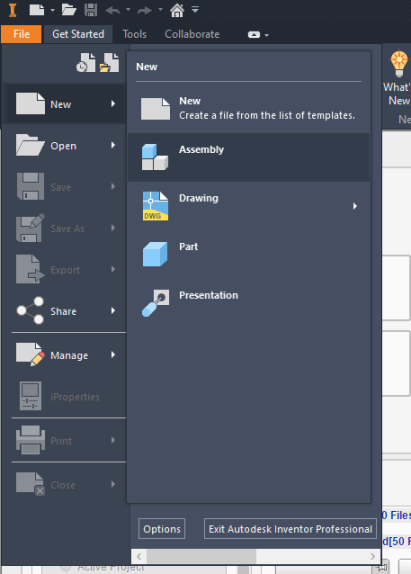This screenshot has height=574, width=411.
Task: Click the Drawing DWG icon
Action: tap(155, 206)
